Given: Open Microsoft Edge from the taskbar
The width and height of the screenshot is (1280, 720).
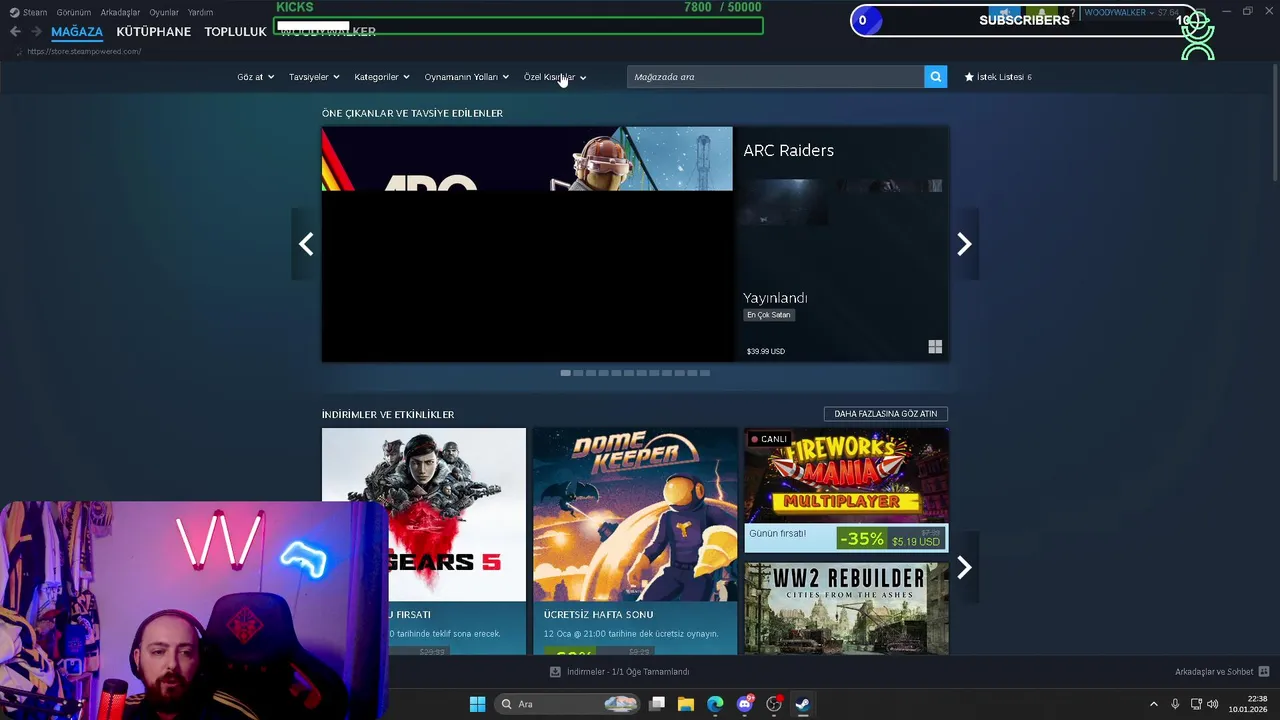Looking at the screenshot, I should pyautogui.click(x=715, y=704).
